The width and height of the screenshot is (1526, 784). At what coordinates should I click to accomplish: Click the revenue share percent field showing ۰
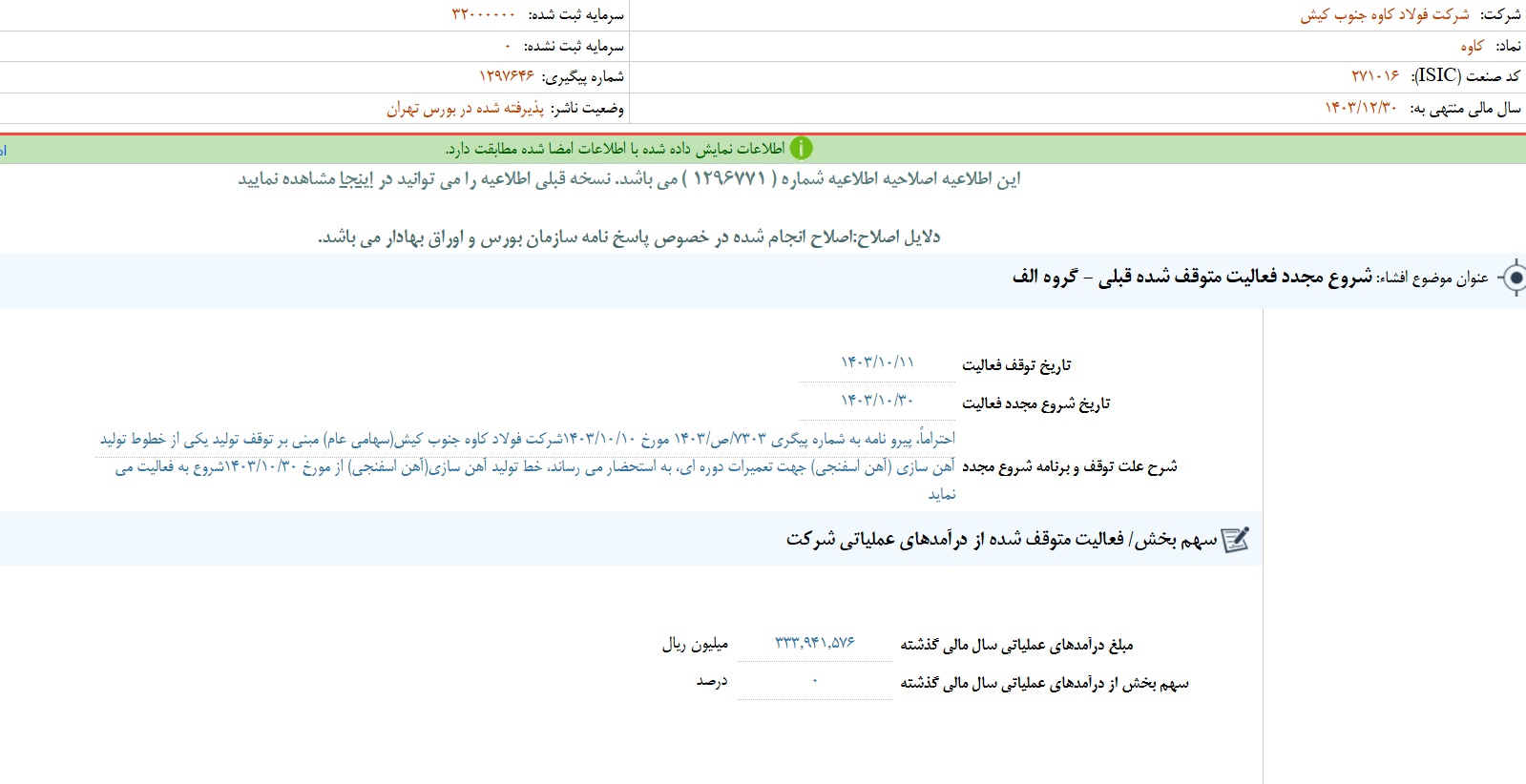pos(814,681)
